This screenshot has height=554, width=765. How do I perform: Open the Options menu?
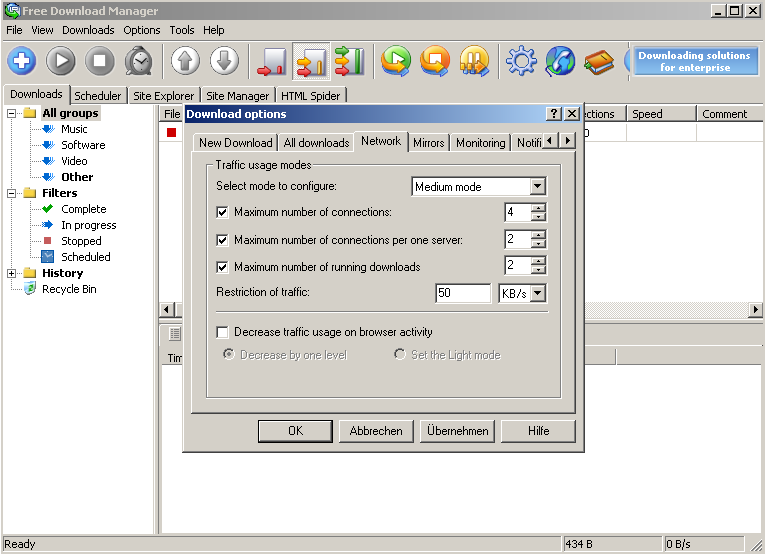(x=141, y=30)
